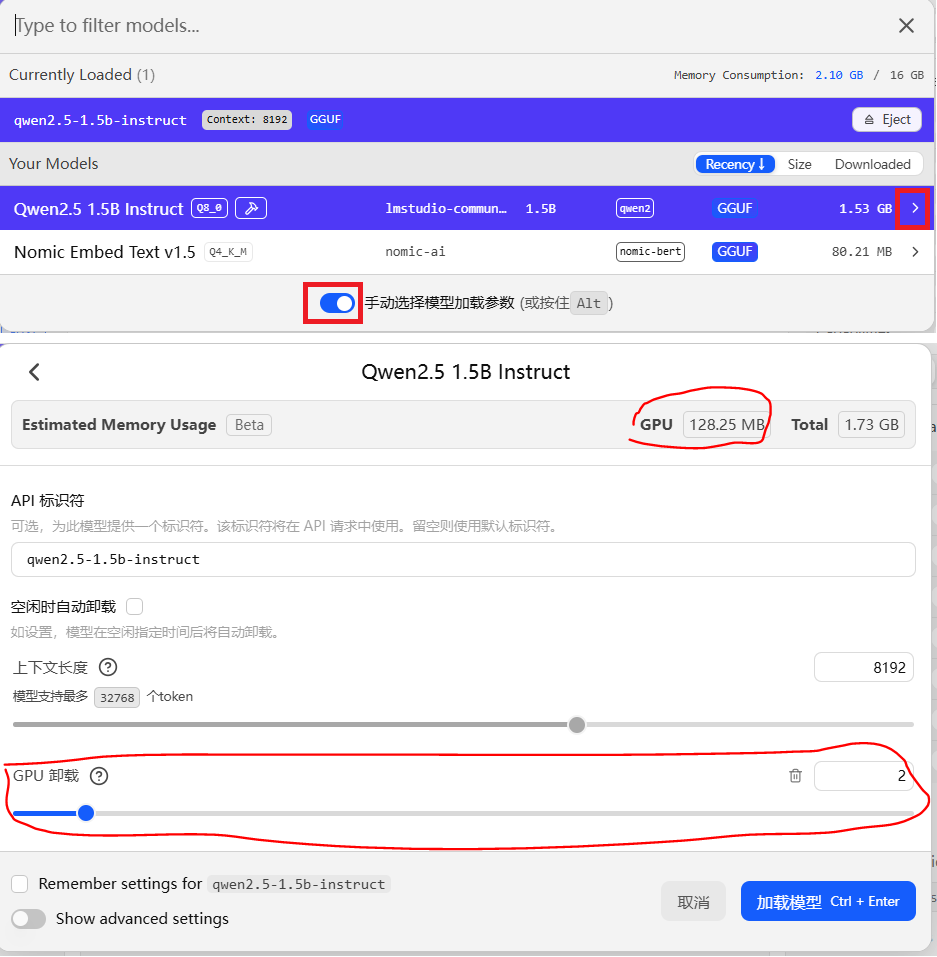Click the Total 1.73 GB estimate

tap(872, 425)
